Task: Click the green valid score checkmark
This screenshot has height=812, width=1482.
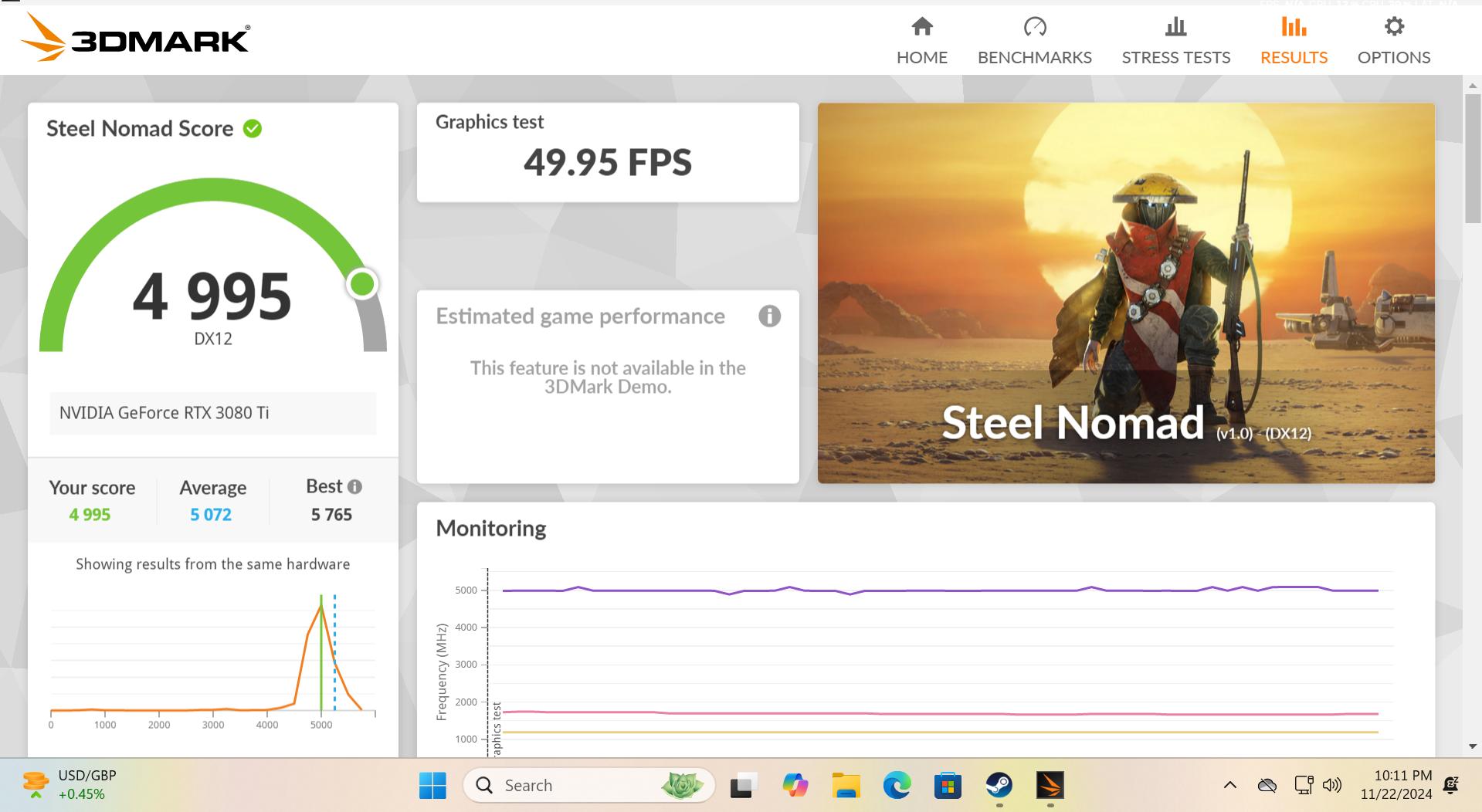Action: coord(253,128)
